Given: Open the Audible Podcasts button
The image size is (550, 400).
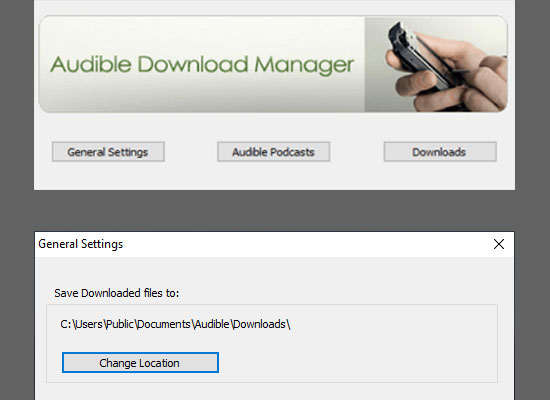Looking at the screenshot, I should (x=274, y=152).
